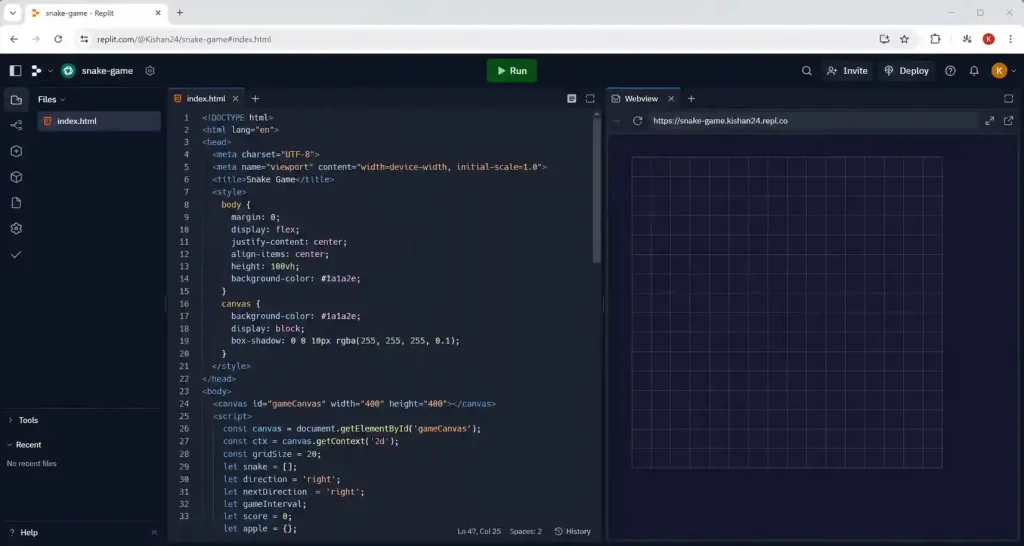
Task: Open the user avatar account menu
Action: (1003, 71)
